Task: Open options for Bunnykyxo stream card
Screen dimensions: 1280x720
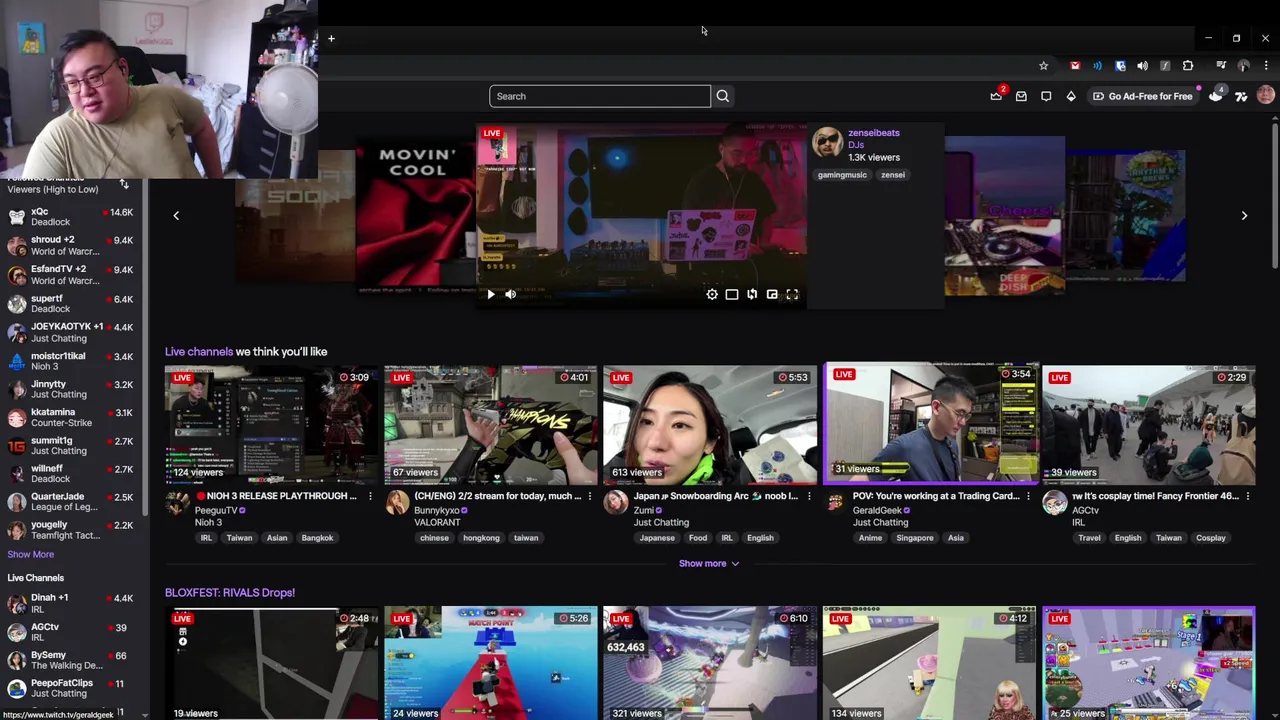Action: pyautogui.click(x=589, y=496)
